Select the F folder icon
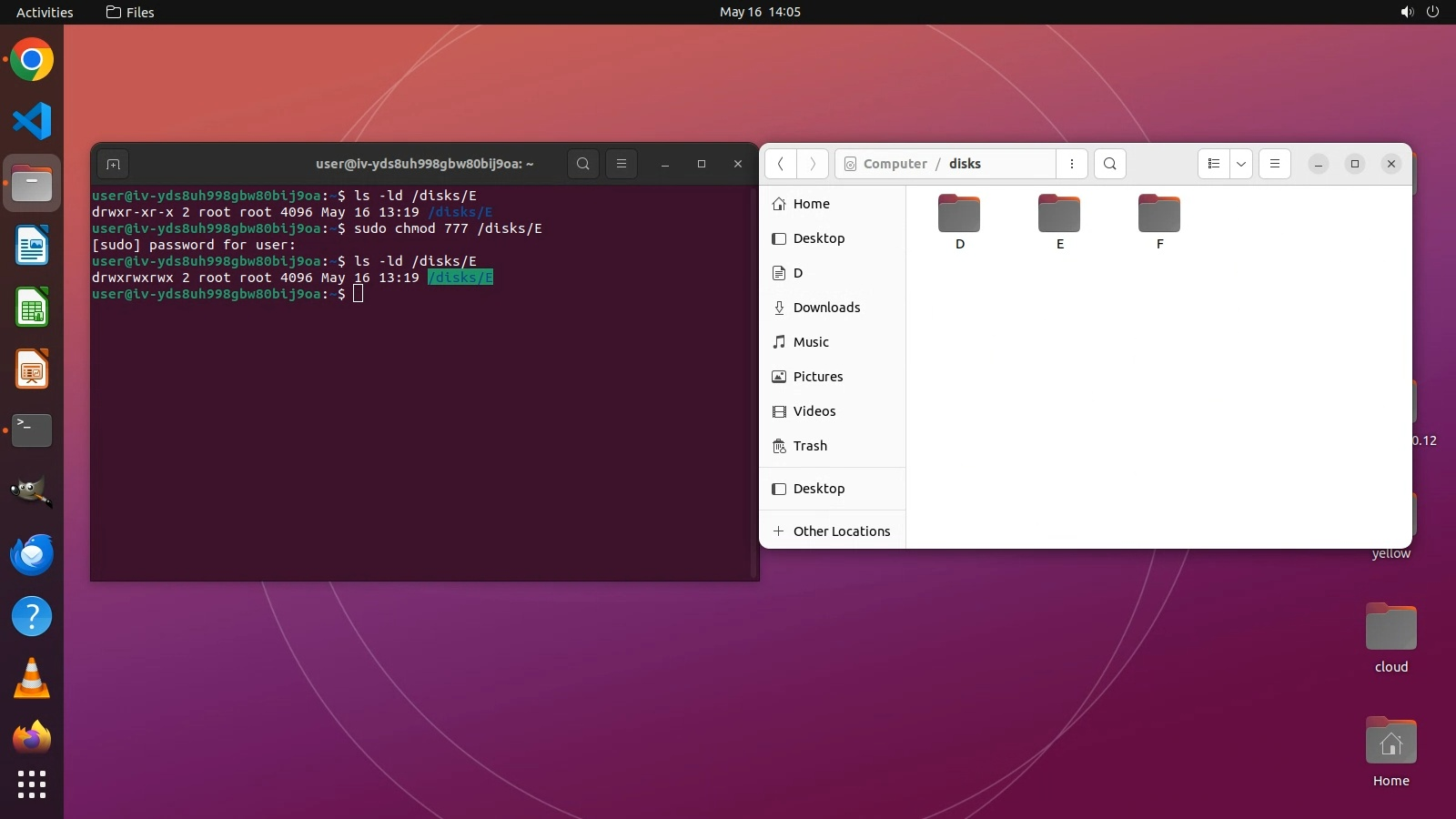The height and width of the screenshot is (819, 1456). tap(1159, 215)
